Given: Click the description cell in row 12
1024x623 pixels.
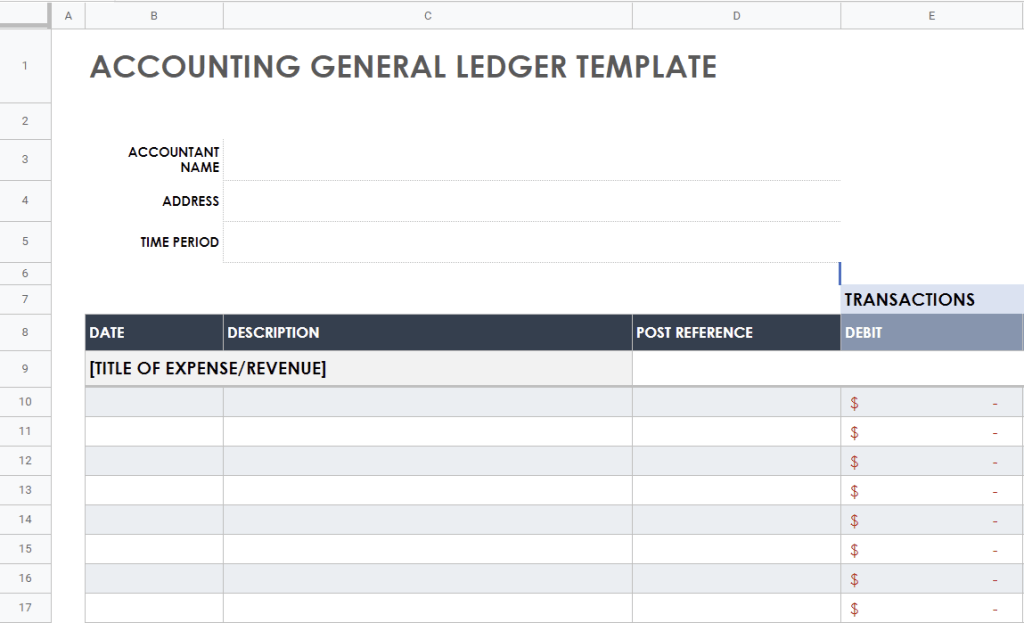Looking at the screenshot, I should click(x=428, y=461).
